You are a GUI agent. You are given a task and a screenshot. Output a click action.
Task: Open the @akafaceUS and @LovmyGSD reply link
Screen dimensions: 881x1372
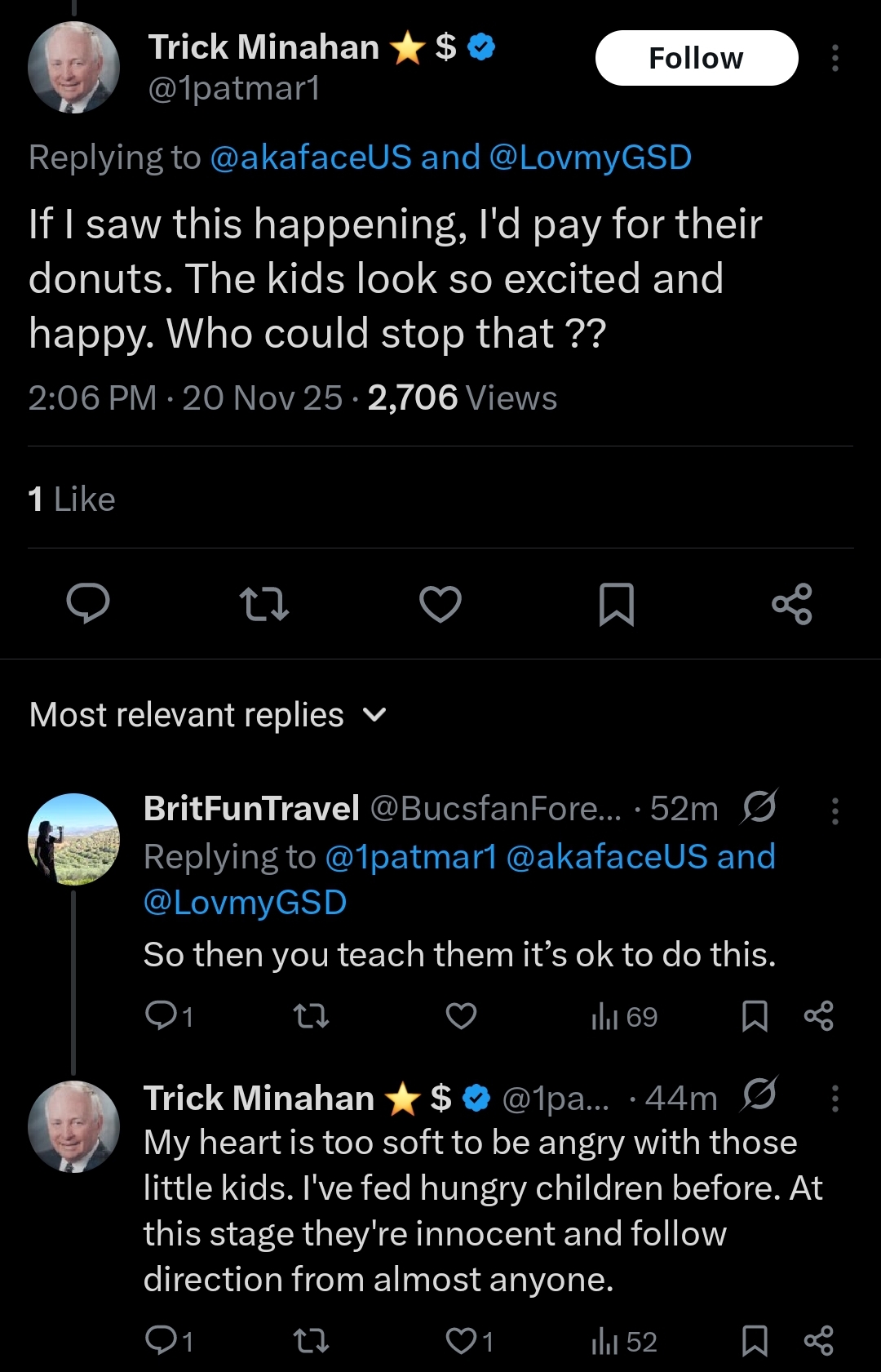(x=450, y=158)
